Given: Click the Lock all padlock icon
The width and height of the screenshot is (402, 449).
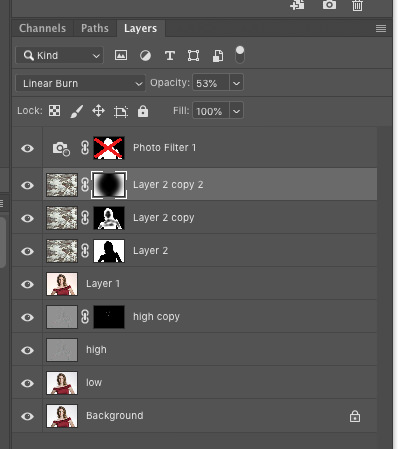Looking at the screenshot, I should click(143, 111).
